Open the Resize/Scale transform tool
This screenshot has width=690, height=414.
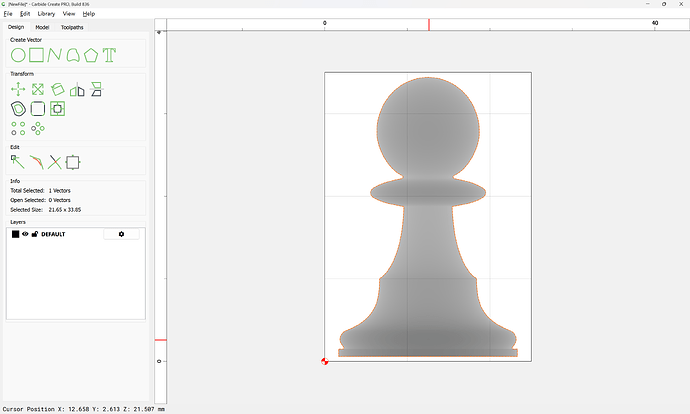pos(38,90)
